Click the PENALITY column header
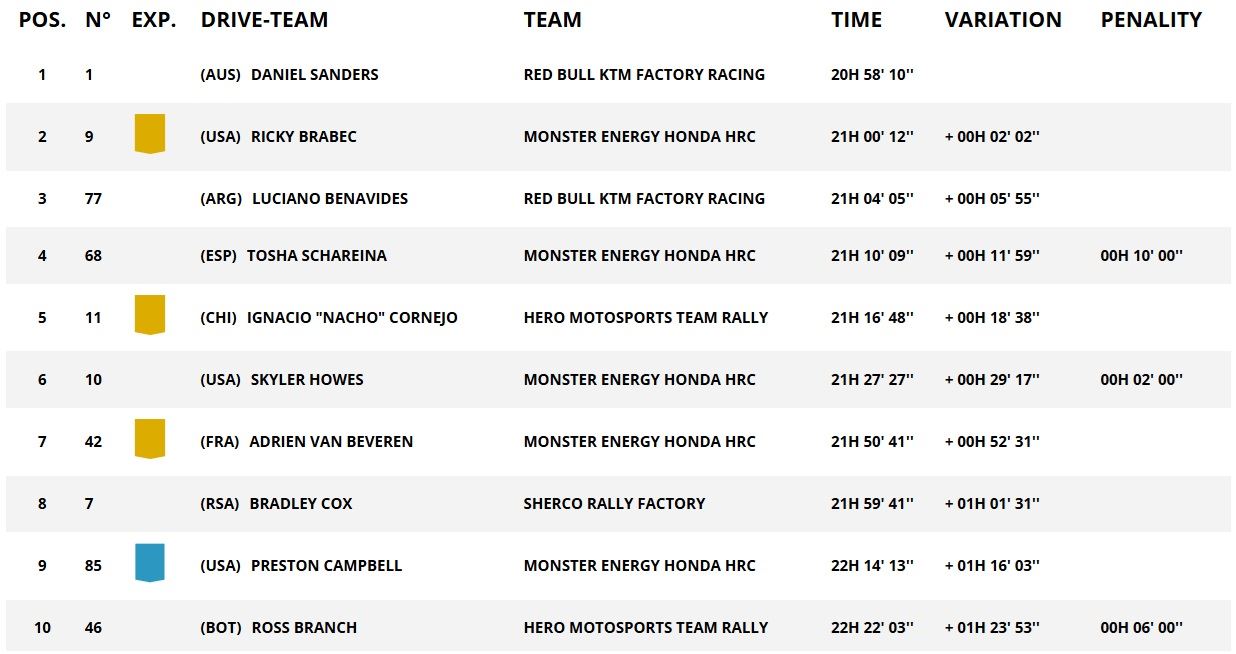The width and height of the screenshot is (1236, 654). [x=1150, y=20]
